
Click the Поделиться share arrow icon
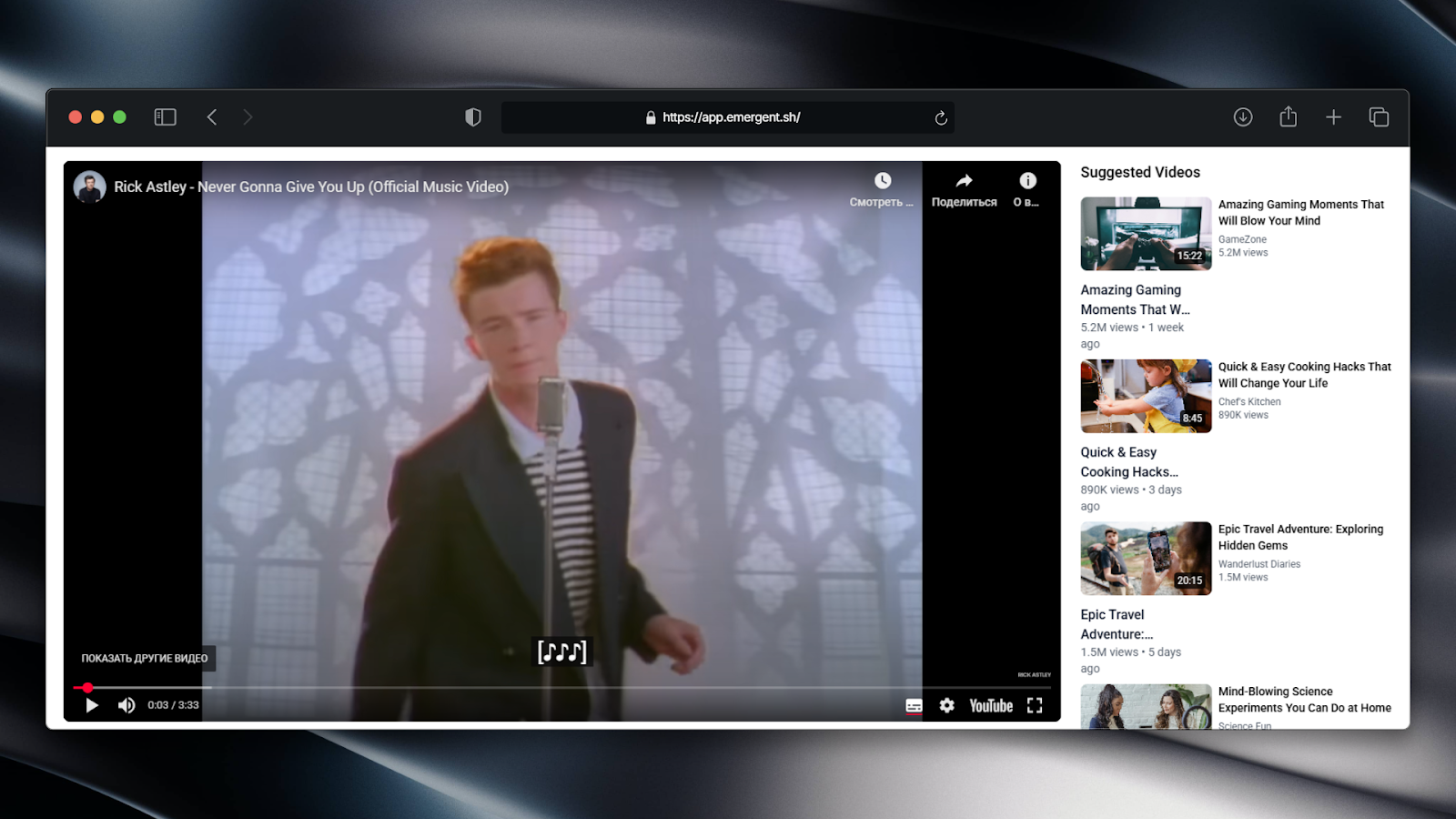(964, 180)
